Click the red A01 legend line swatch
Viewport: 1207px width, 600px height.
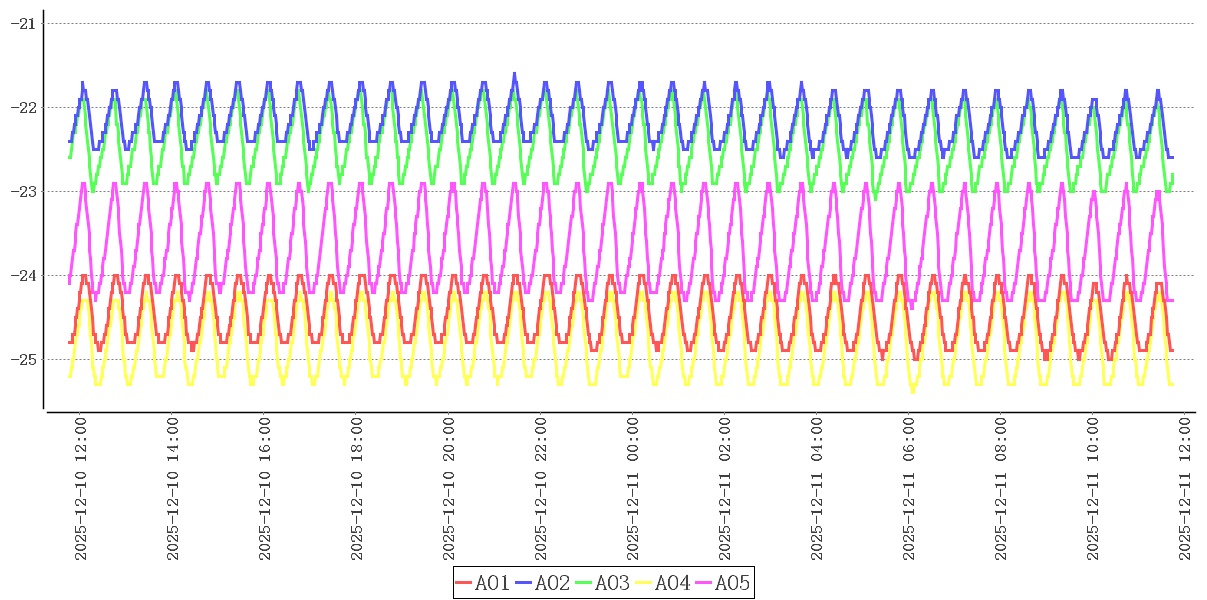point(464,583)
